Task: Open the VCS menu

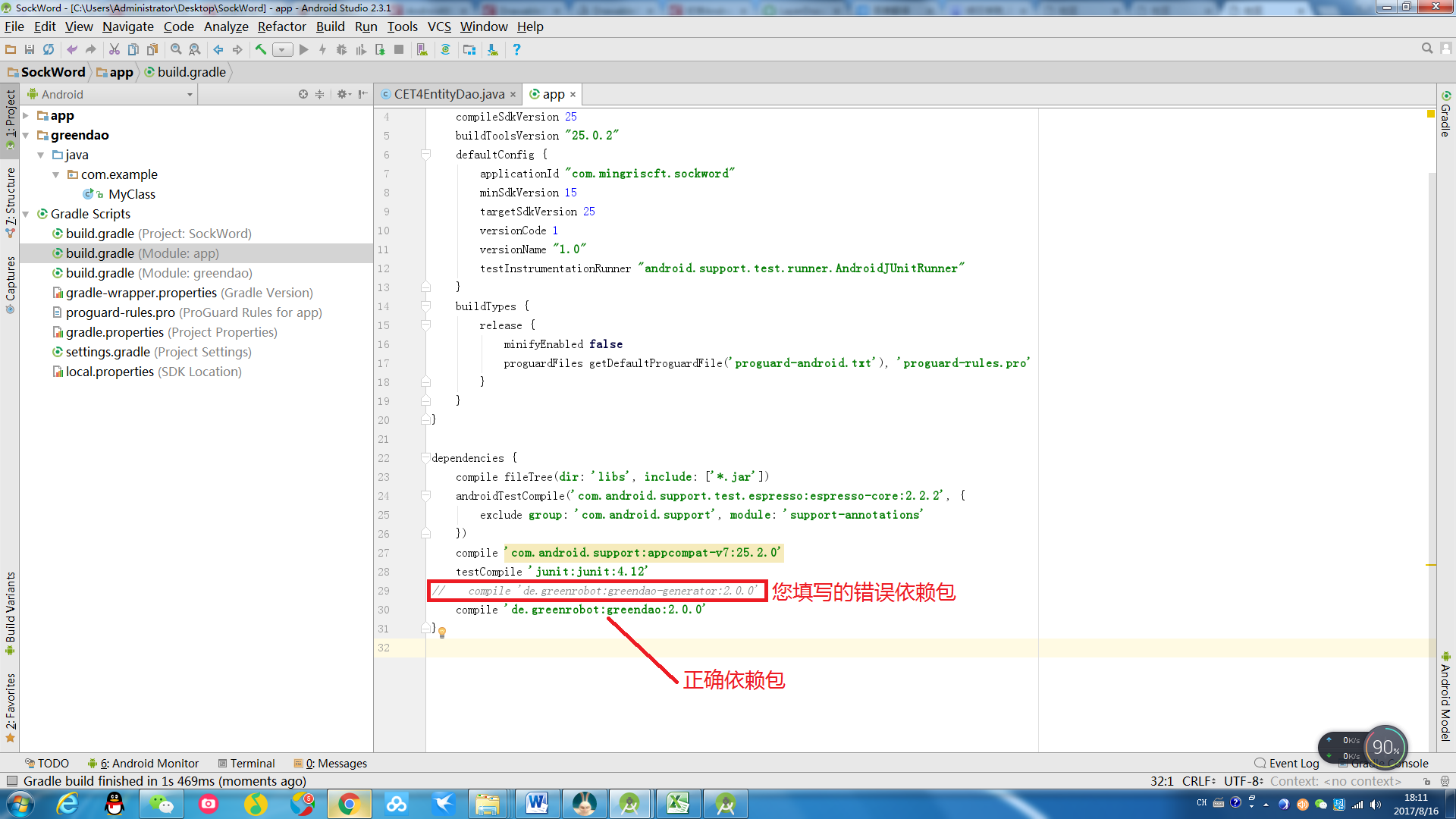Action: pyautogui.click(x=439, y=27)
